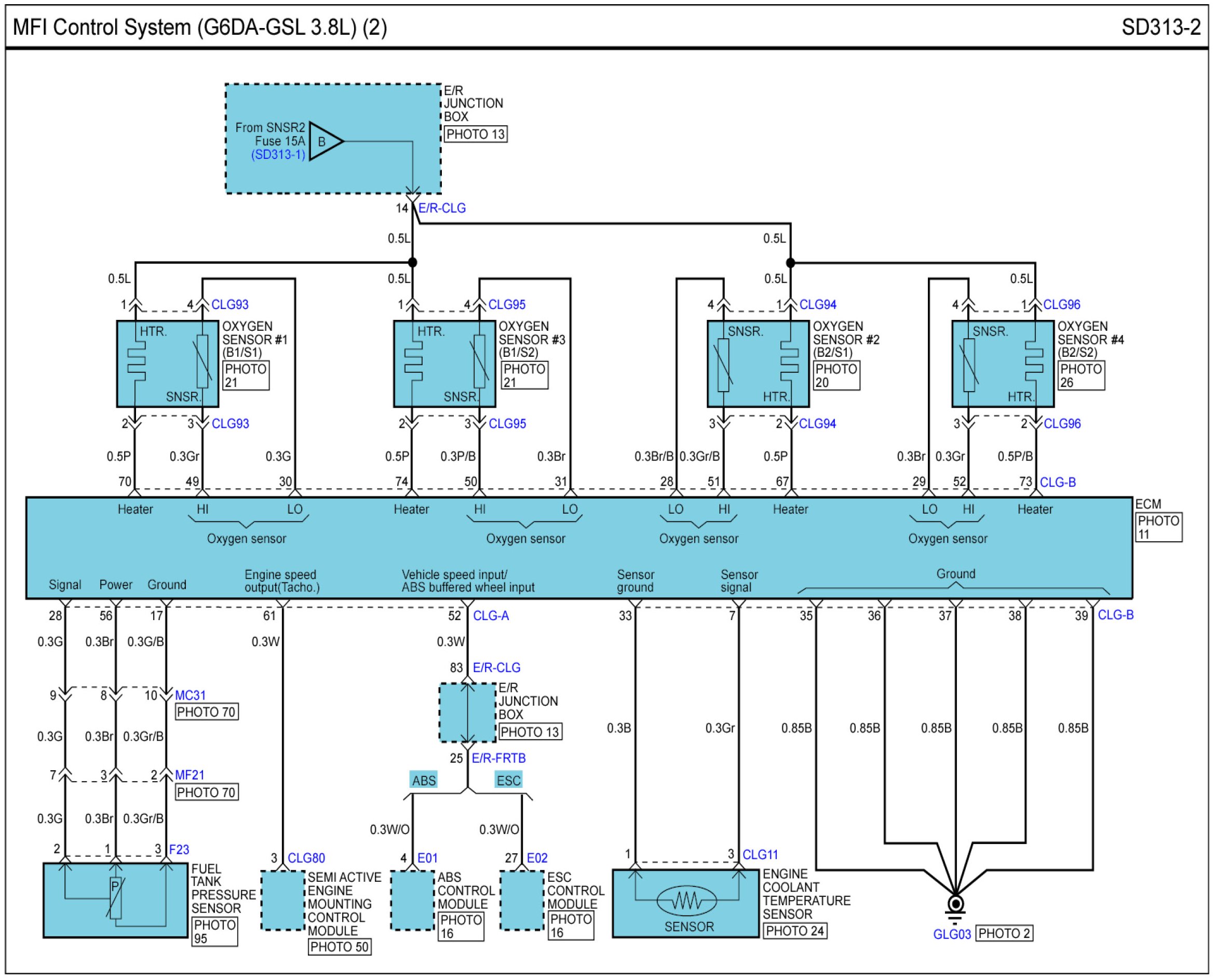Click the '0.3G/B' wire label
The image size is (1215, 980).
pos(145,642)
